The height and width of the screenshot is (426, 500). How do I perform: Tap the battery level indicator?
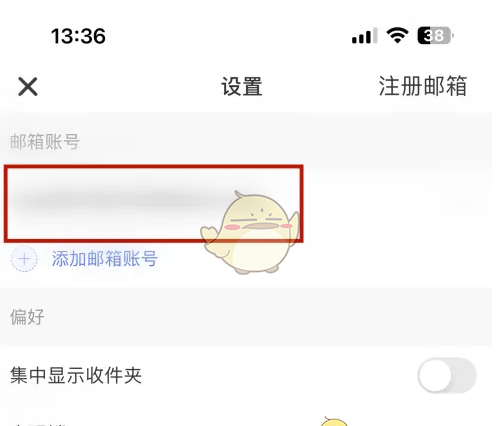click(x=435, y=36)
